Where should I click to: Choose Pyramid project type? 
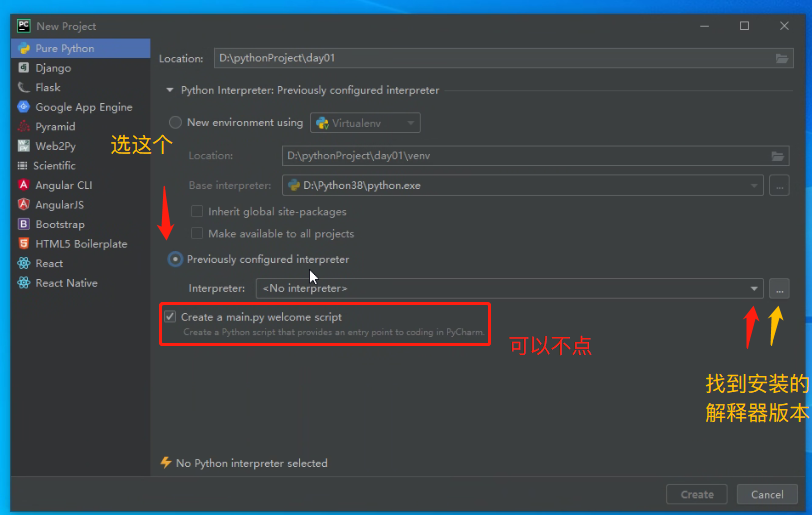80,126
